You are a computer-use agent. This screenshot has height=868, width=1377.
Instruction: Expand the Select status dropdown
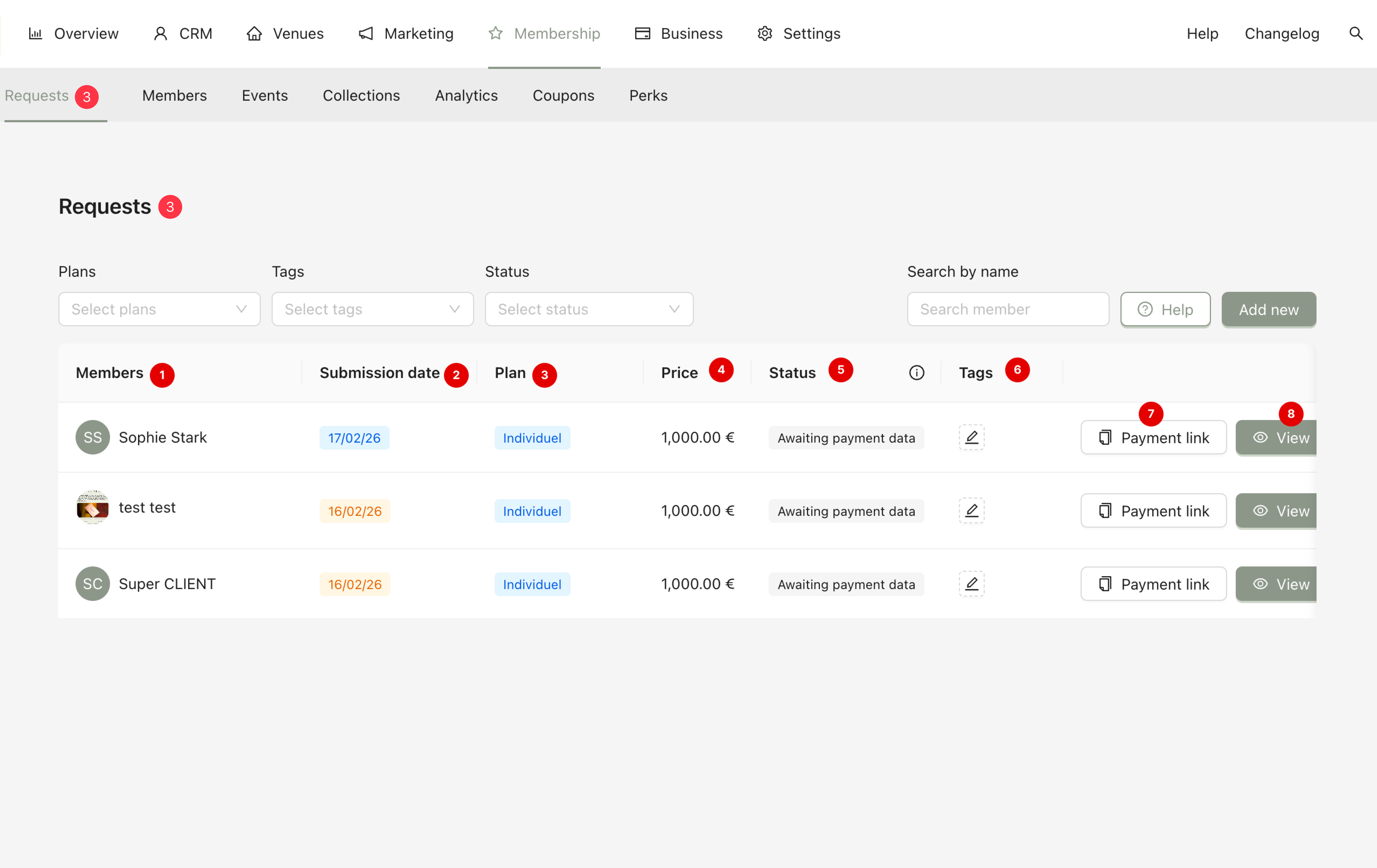point(588,309)
